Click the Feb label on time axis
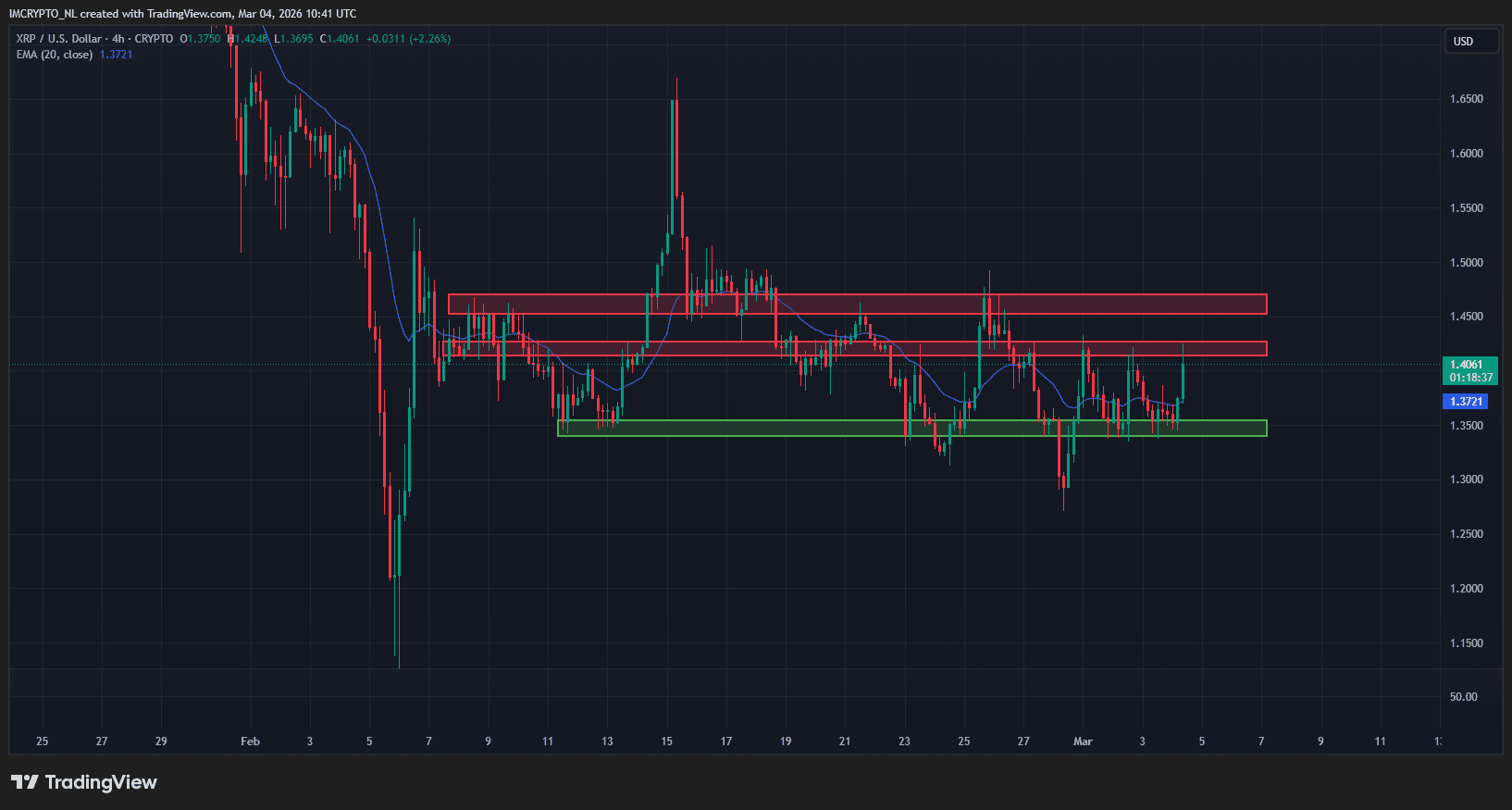Viewport: 1512px width, 810px height. (250, 741)
